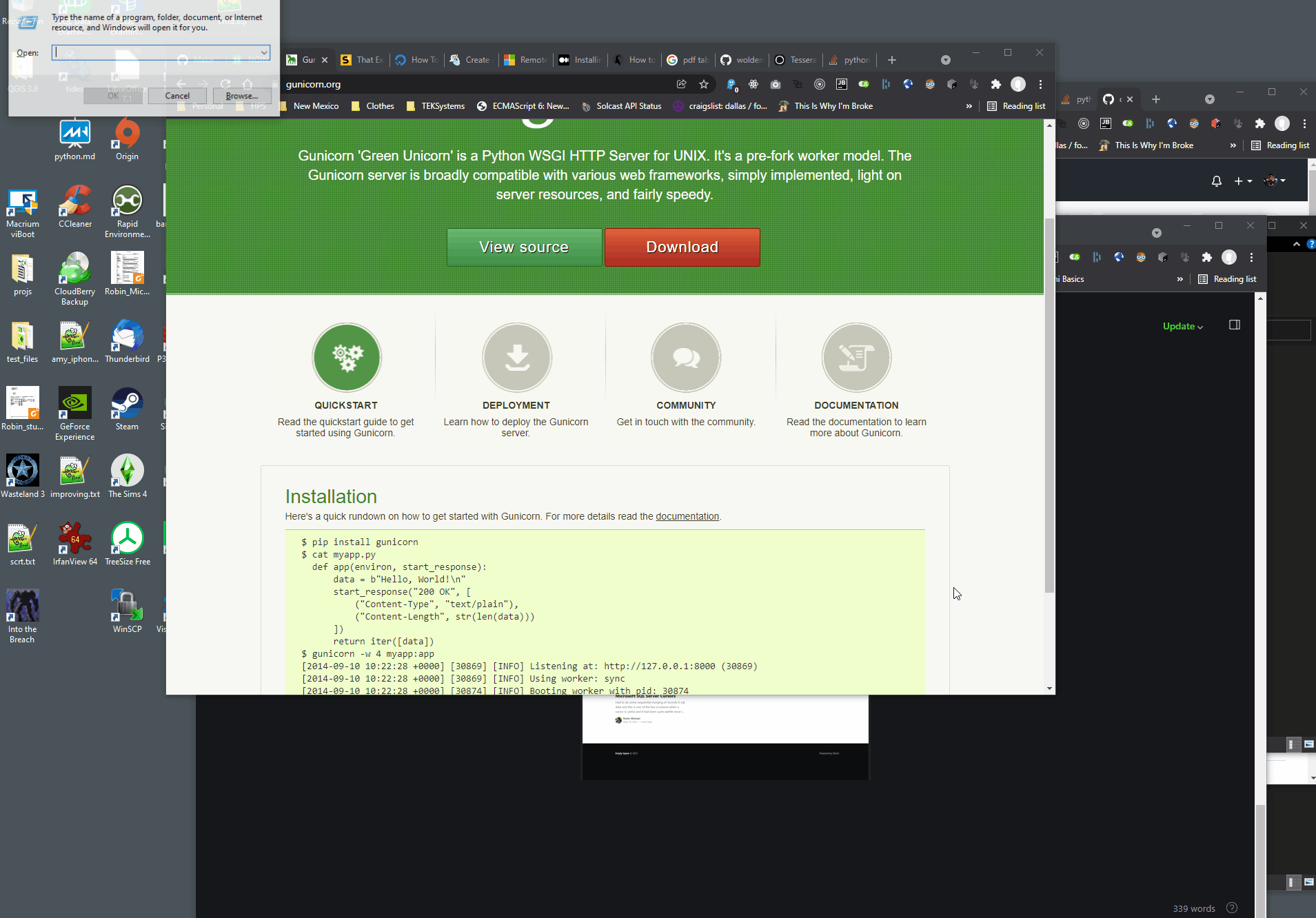This screenshot has width=1316, height=918.
Task: Click the share icon in the address bar
Action: click(681, 84)
